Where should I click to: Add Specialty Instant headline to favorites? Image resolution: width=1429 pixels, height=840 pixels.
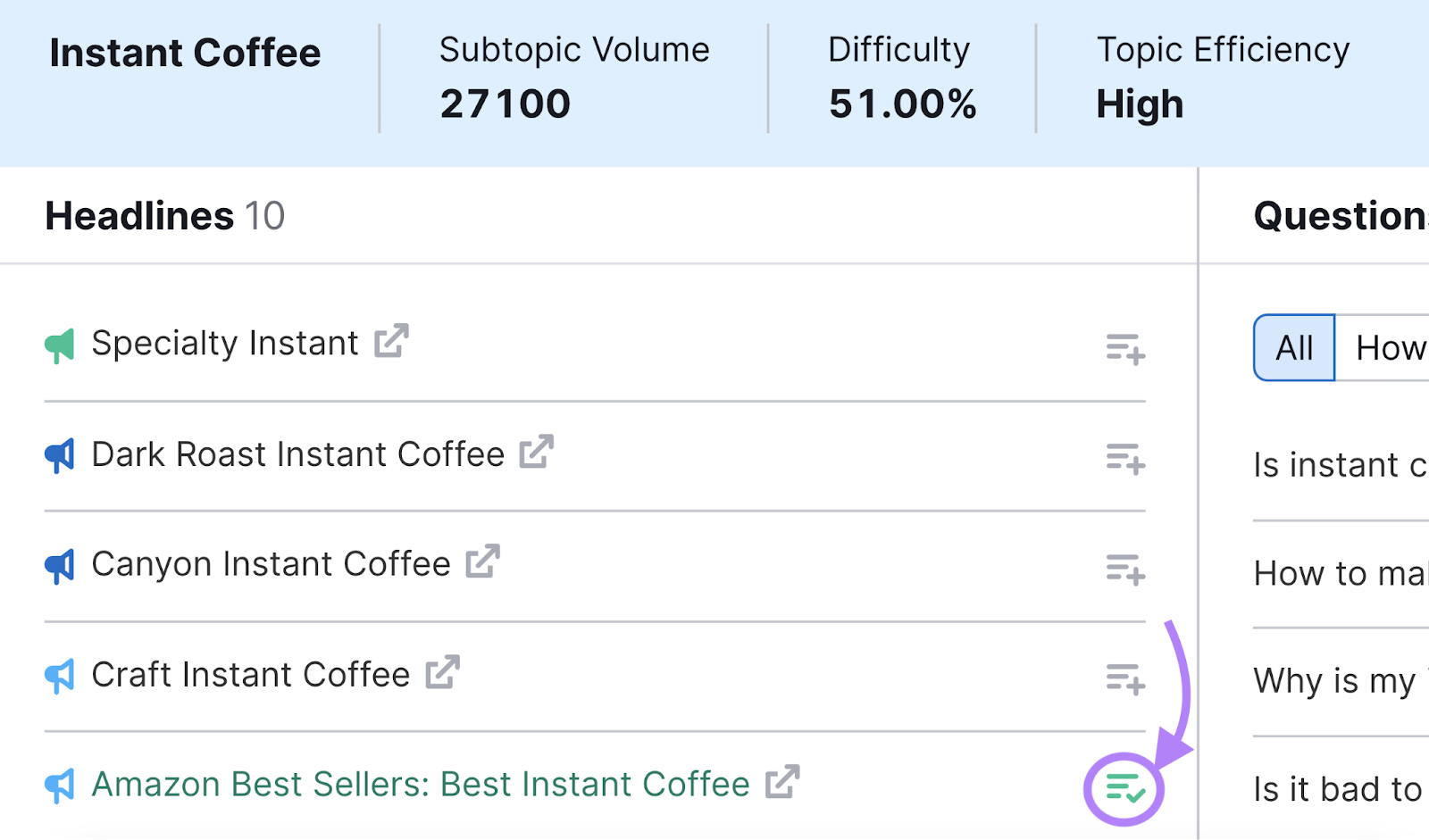tap(1124, 349)
